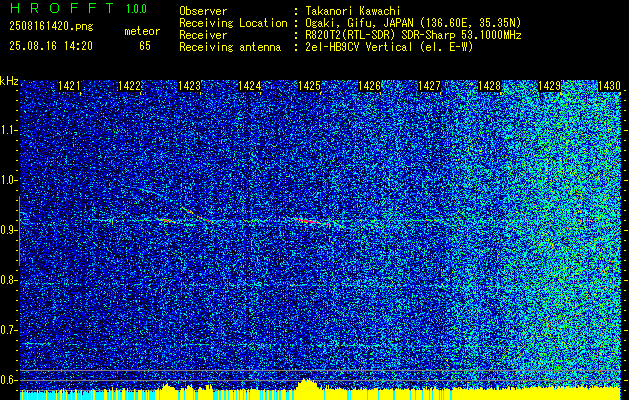Click the 1423 time marker
This screenshot has width=629, height=400.
click(189, 86)
